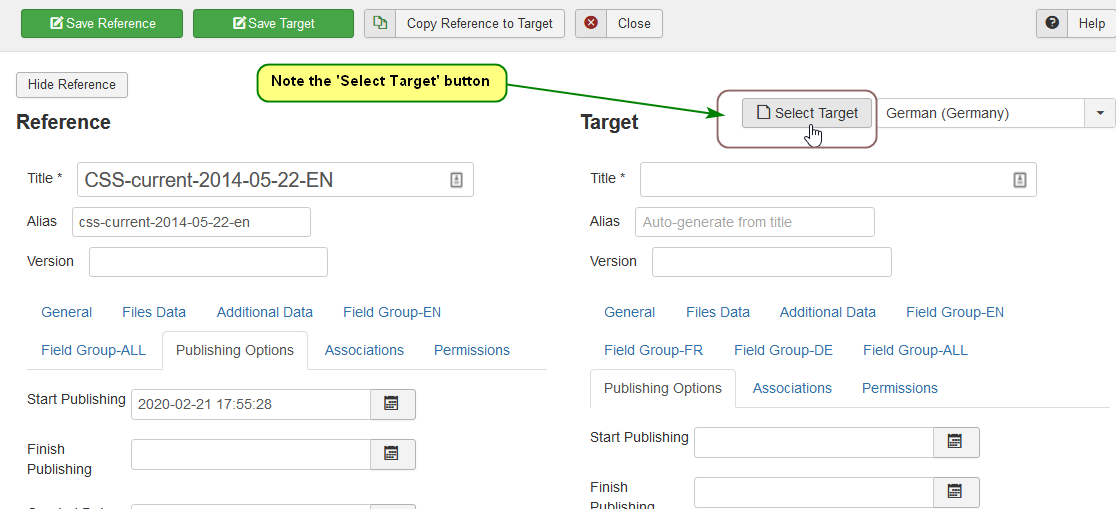Viewport: 1116px width, 509px height.
Task: Open the German (Germany) language dropdown
Action: point(981,113)
